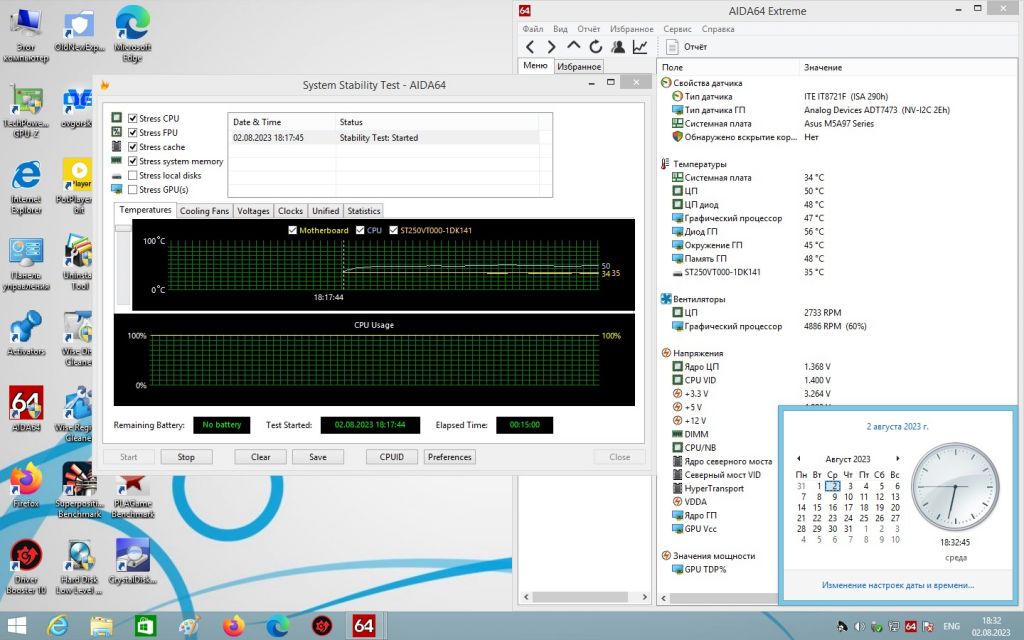Open Internet Explorer desktop icon
1024x640 pixels.
click(x=26, y=188)
